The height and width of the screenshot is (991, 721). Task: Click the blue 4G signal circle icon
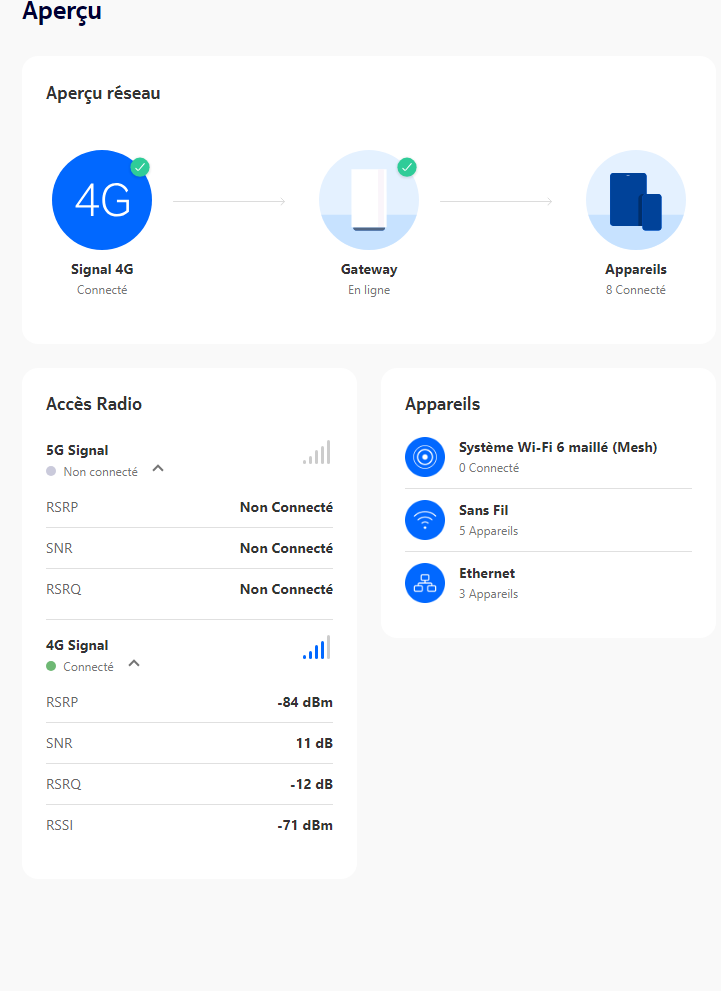point(102,200)
